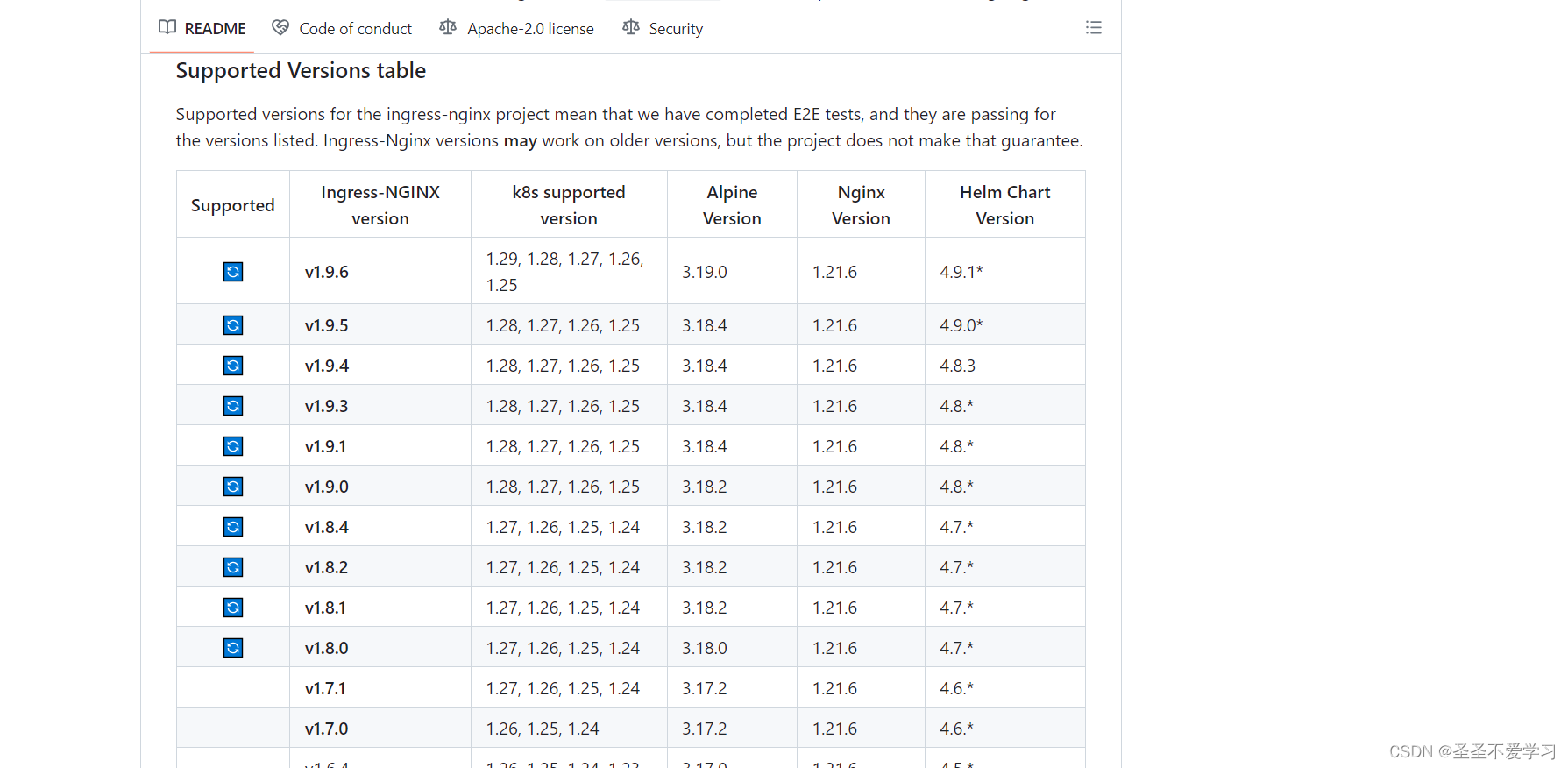The height and width of the screenshot is (768, 1568).
Task: Click supported icon in v1.8.2 row
Action: (x=233, y=567)
